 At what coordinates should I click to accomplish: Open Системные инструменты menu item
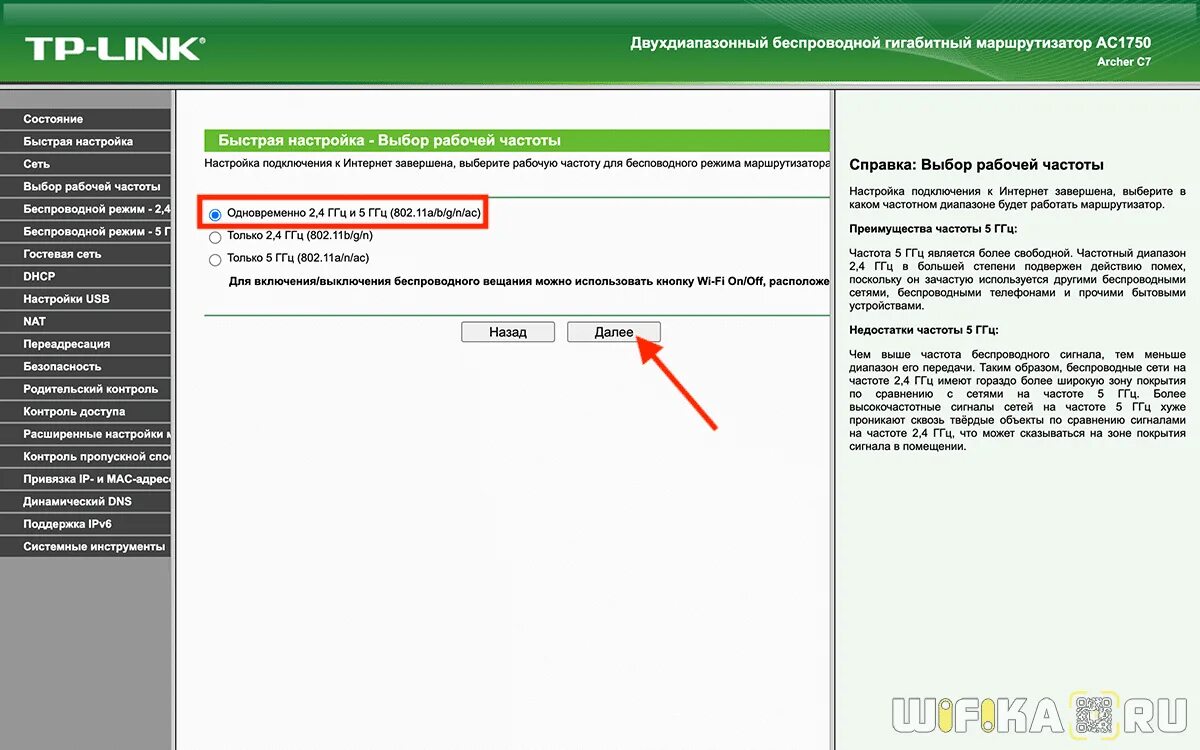(85, 546)
